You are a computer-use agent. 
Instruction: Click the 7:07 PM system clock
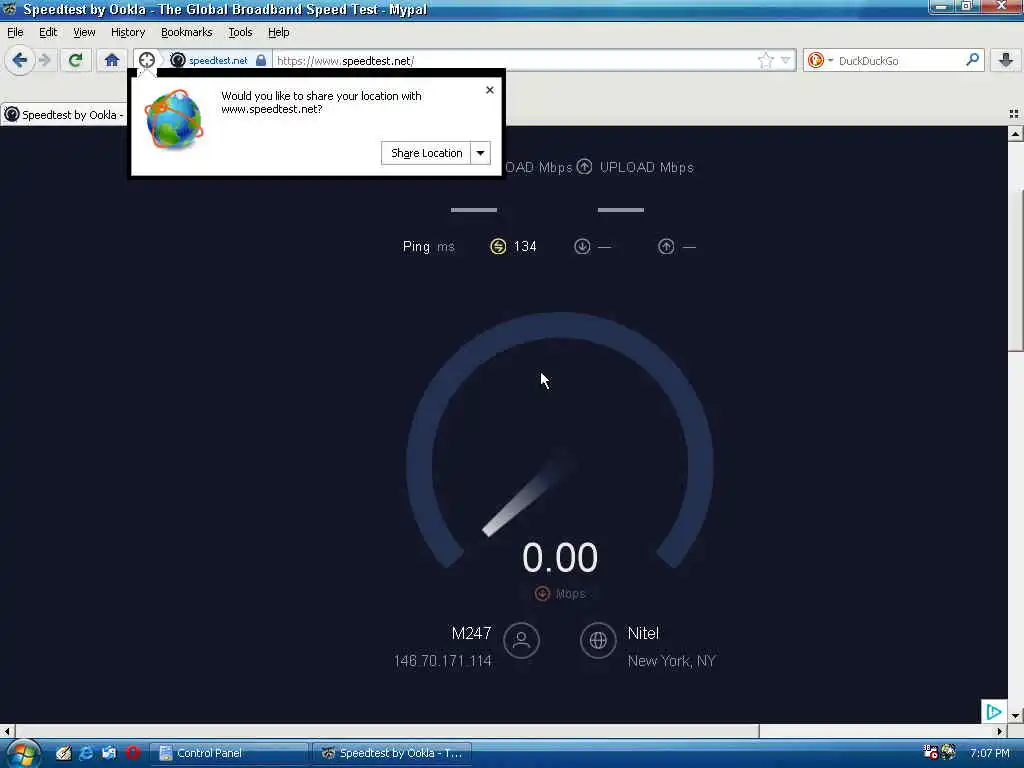(989, 754)
